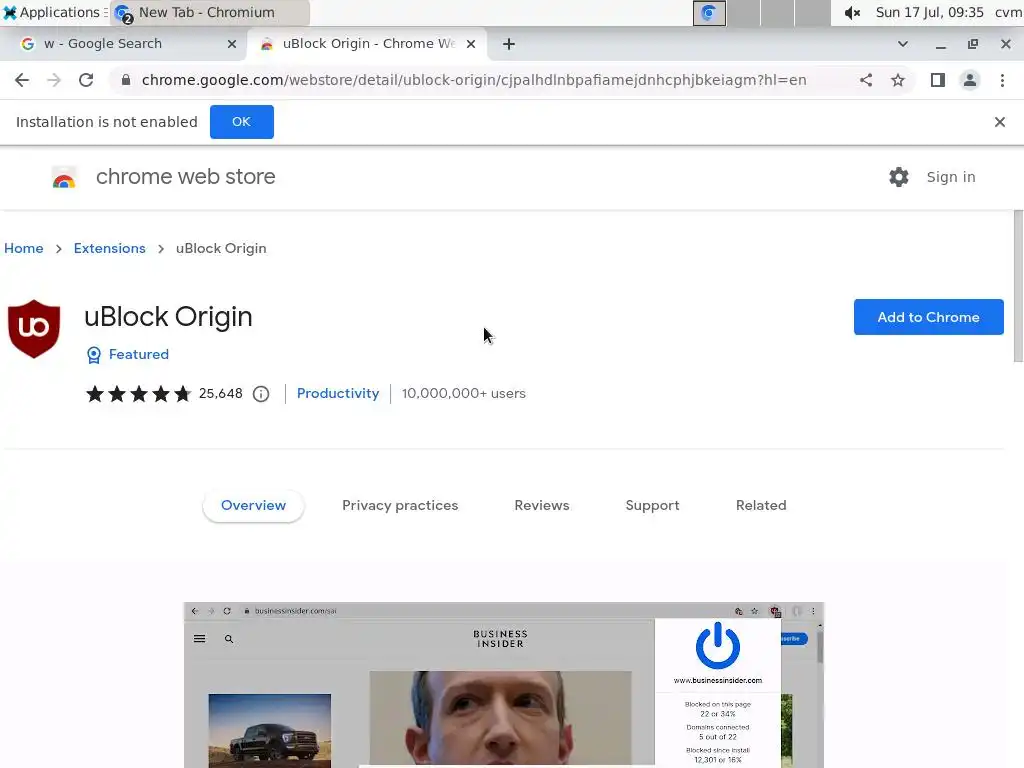Click the date and time clock in panel
Image resolution: width=1024 pixels, height=768 pixels.
929,12
